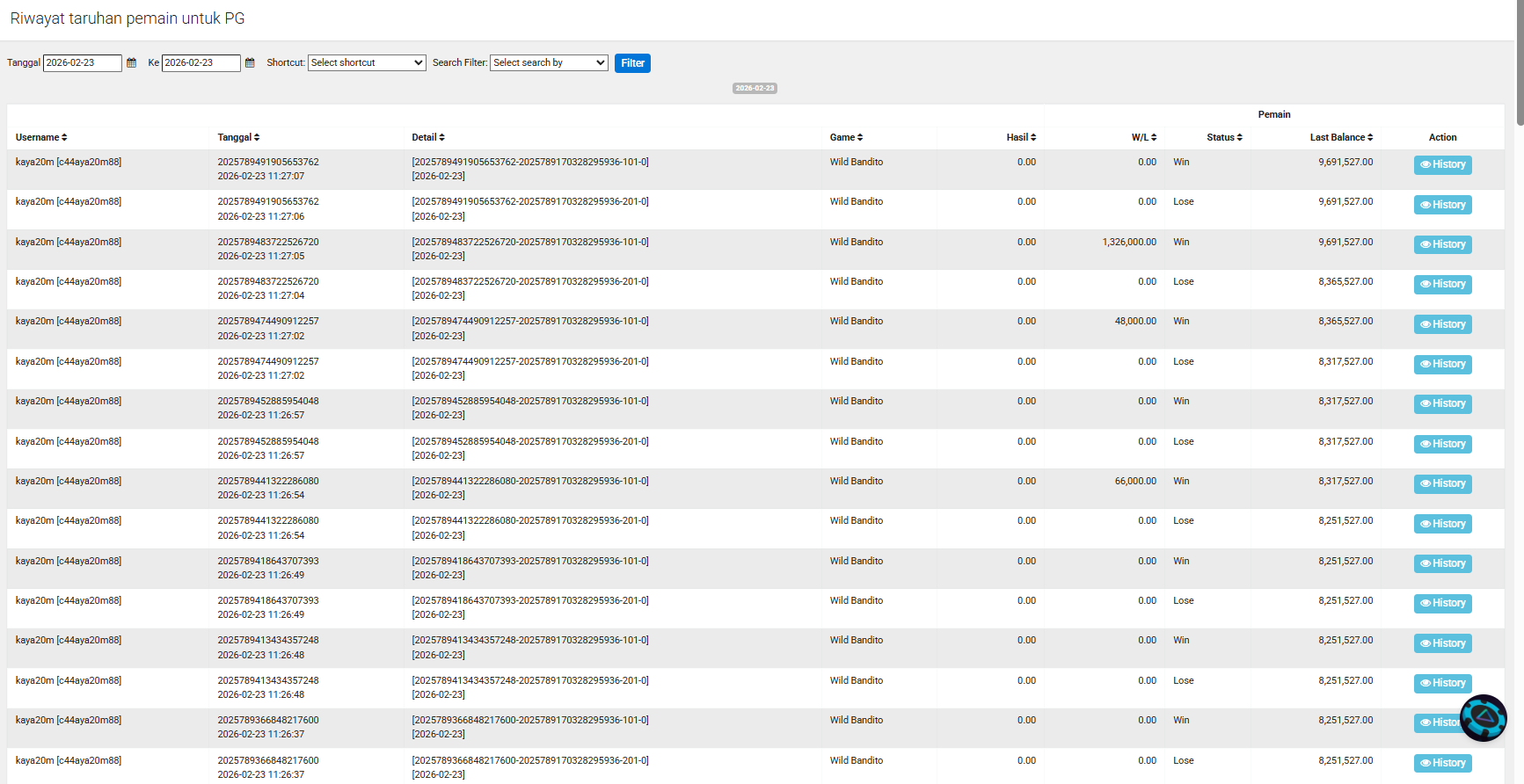The height and width of the screenshot is (784, 1524).
Task: View History for 11:27:07 Win row
Action: pos(1442,165)
